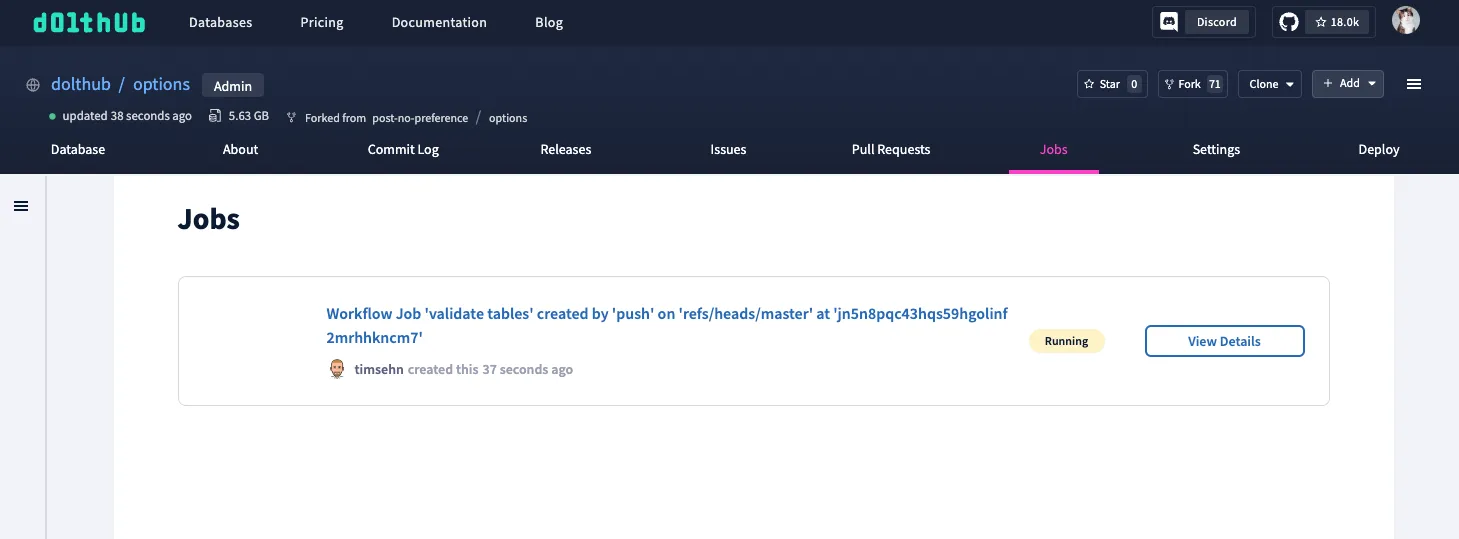Image resolution: width=1459 pixels, height=539 pixels.
Task: Click the DoltHub logo
Action: 88,22
